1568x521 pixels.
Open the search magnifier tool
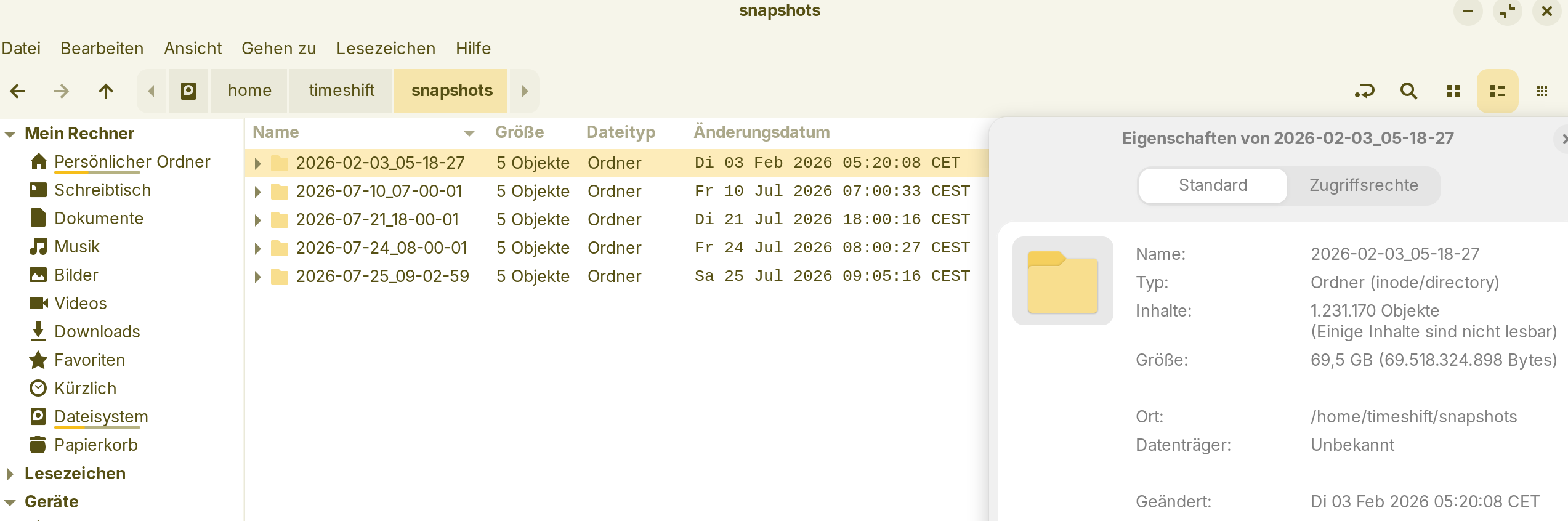[x=1408, y=91]
